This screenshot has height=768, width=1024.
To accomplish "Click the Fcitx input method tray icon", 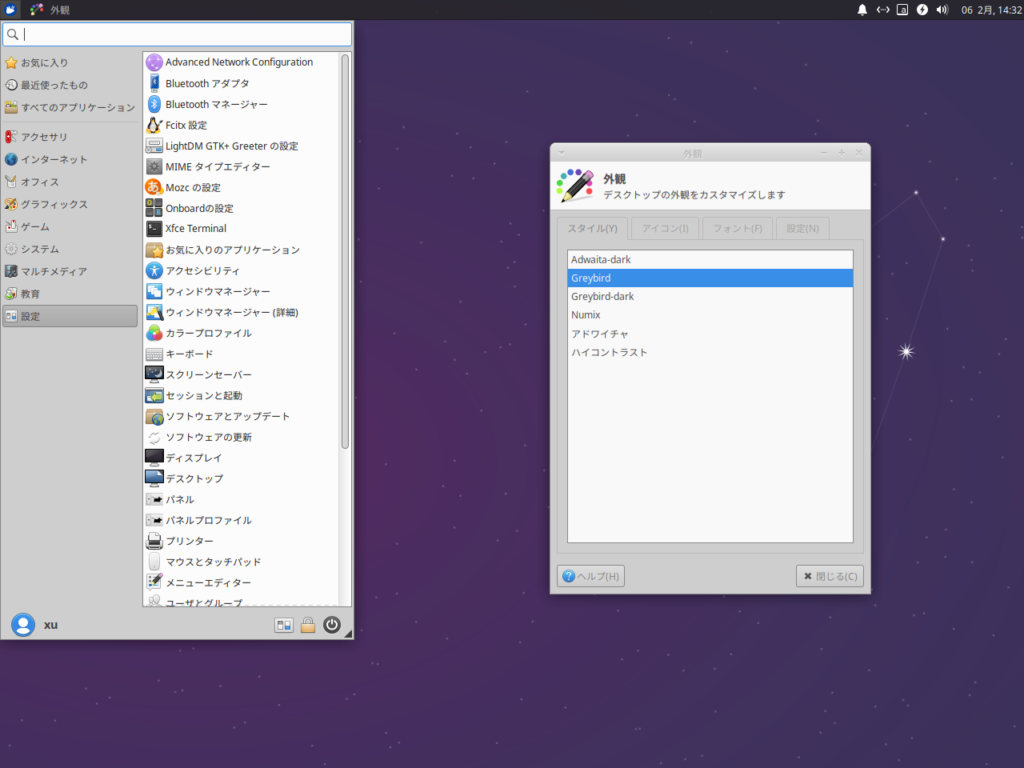I will [x=901, y=10].
